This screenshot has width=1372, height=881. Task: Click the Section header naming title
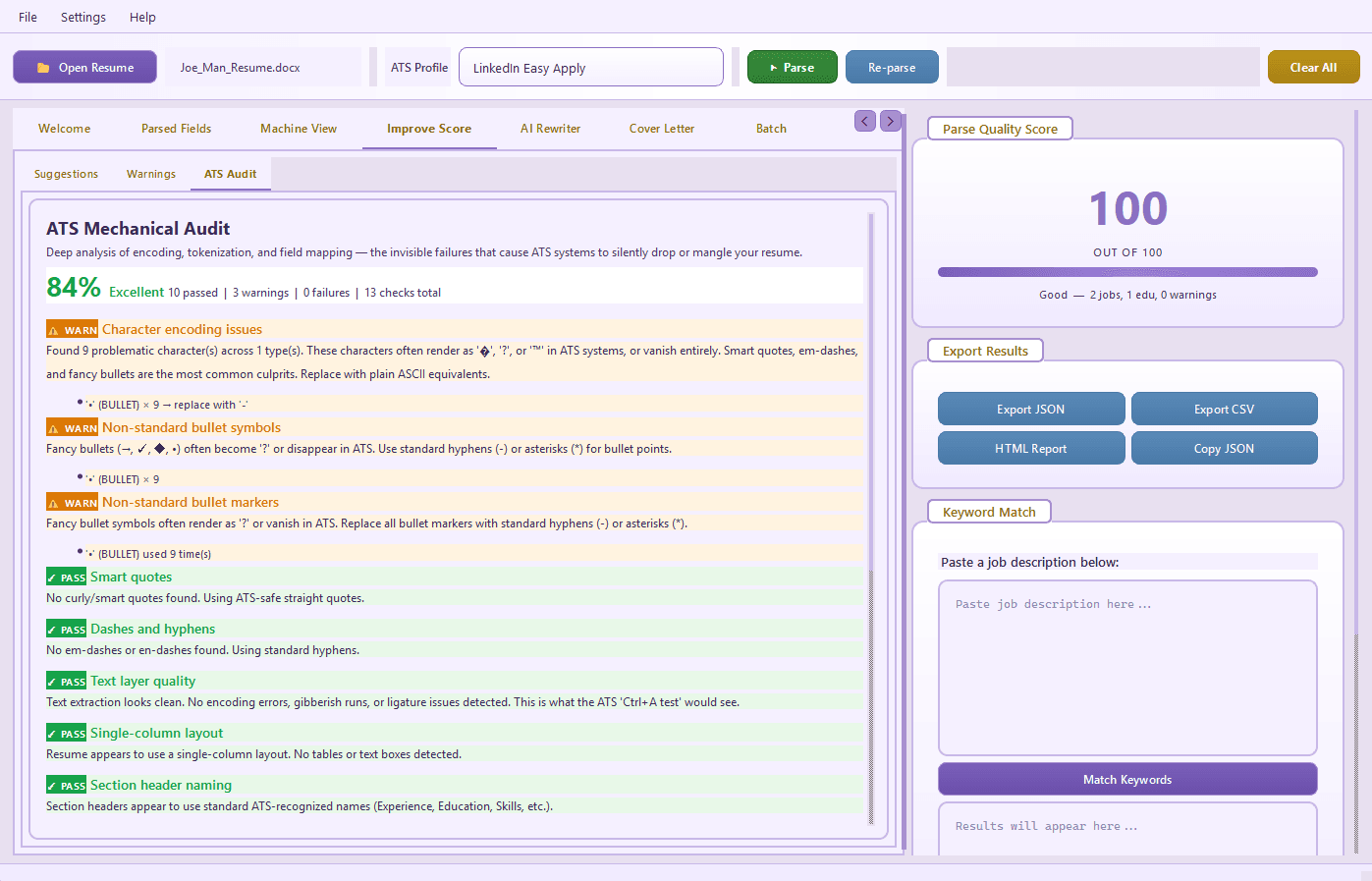pyautogui.click(x=161, y=786)
